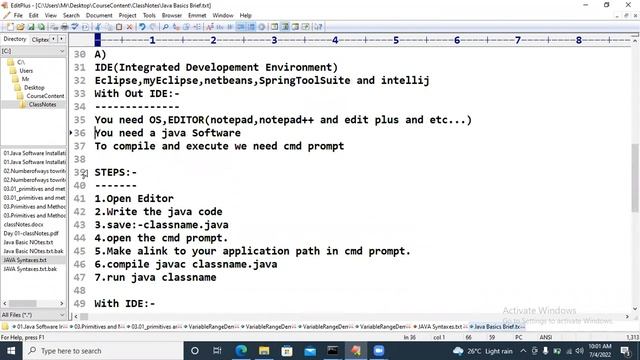Image resolution: width=640 pixels, height=360 pixels.
Task: Switch to the 01.Java Software document tab
Action: click(x=40, y=327)
